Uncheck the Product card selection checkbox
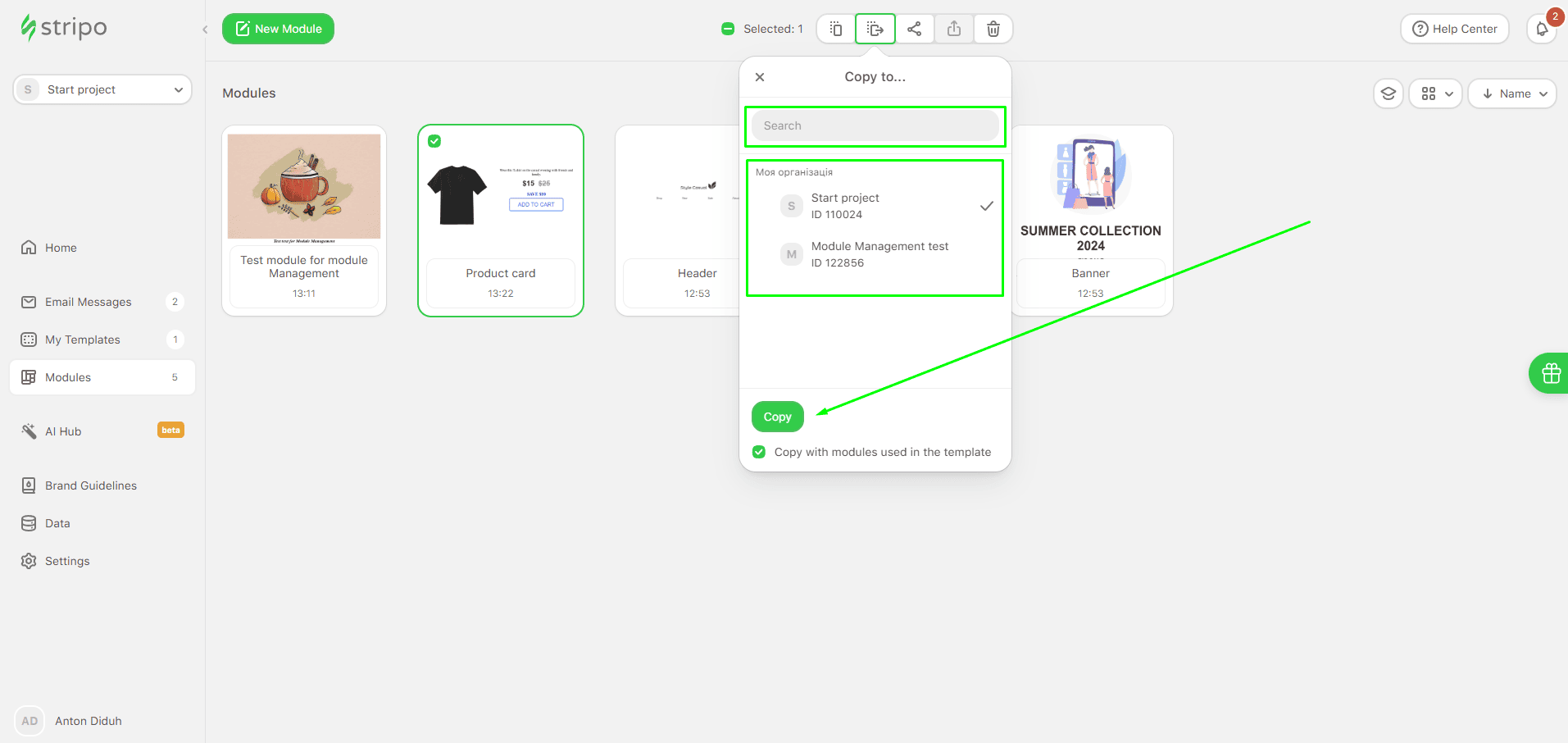This screenshot has height=743, width=1568. click(434, 141)
